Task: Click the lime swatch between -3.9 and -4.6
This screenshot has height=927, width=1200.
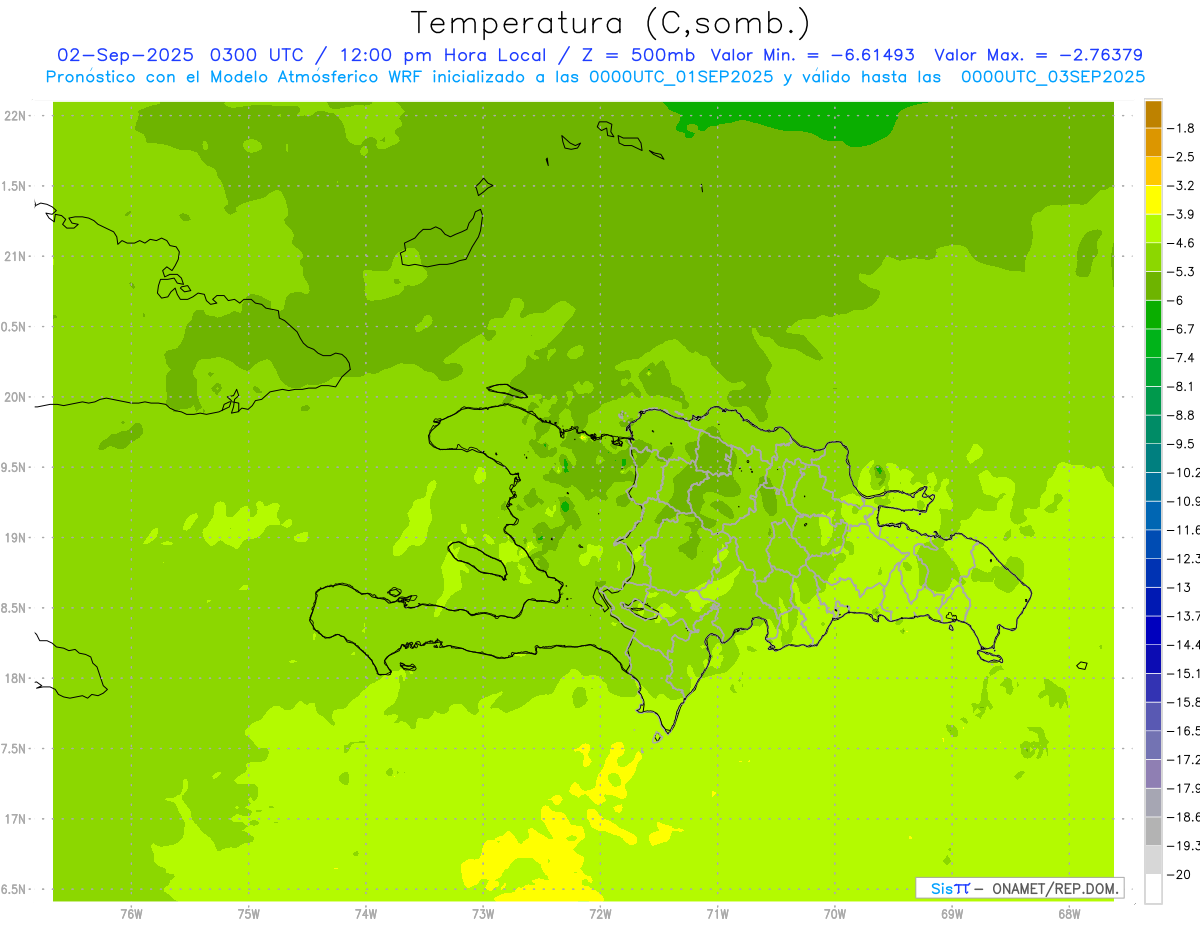Action: click(1153, 229)
